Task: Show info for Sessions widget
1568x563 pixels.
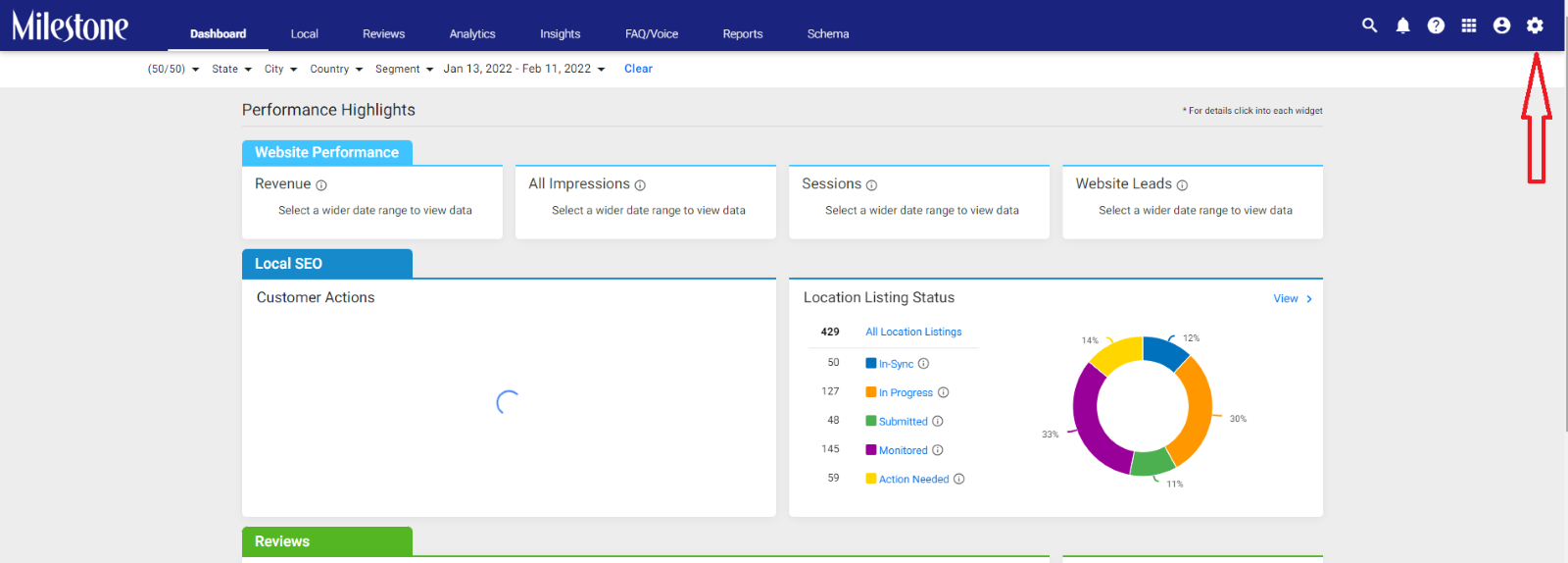Action: [x=871, y=185]
